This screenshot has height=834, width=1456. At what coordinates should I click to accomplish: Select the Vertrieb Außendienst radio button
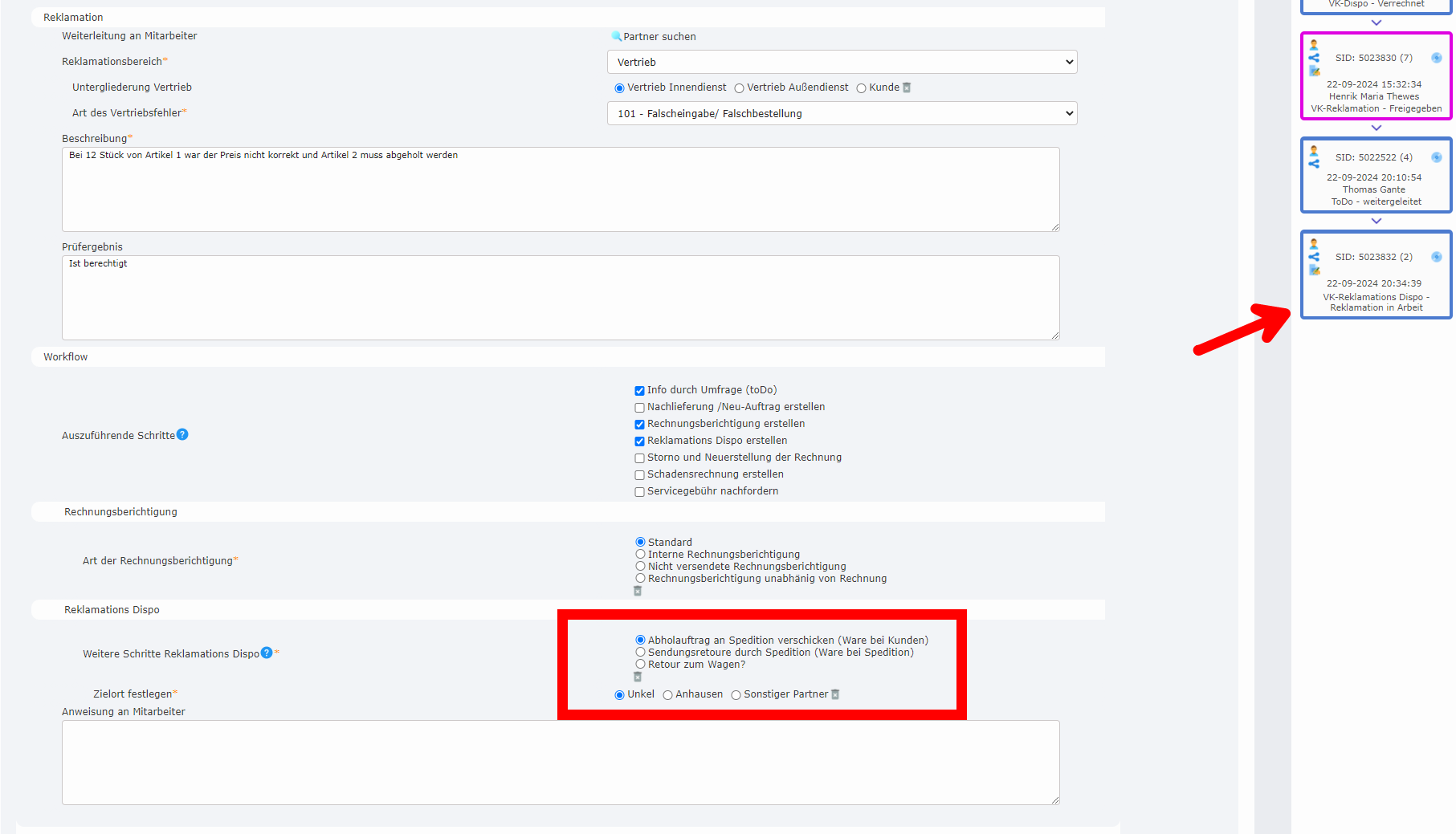tap(739, 87)
